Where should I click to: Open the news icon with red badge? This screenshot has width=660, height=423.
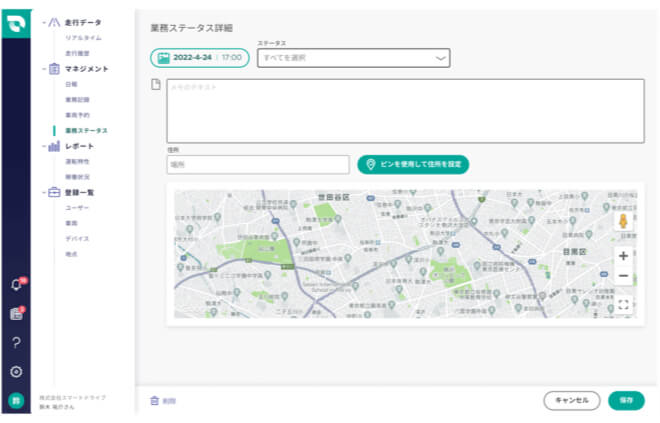coord(15,314)
